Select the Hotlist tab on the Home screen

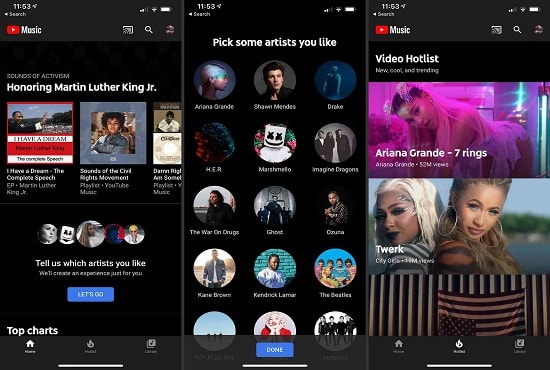pyautogui.click(x=90, y=347)
